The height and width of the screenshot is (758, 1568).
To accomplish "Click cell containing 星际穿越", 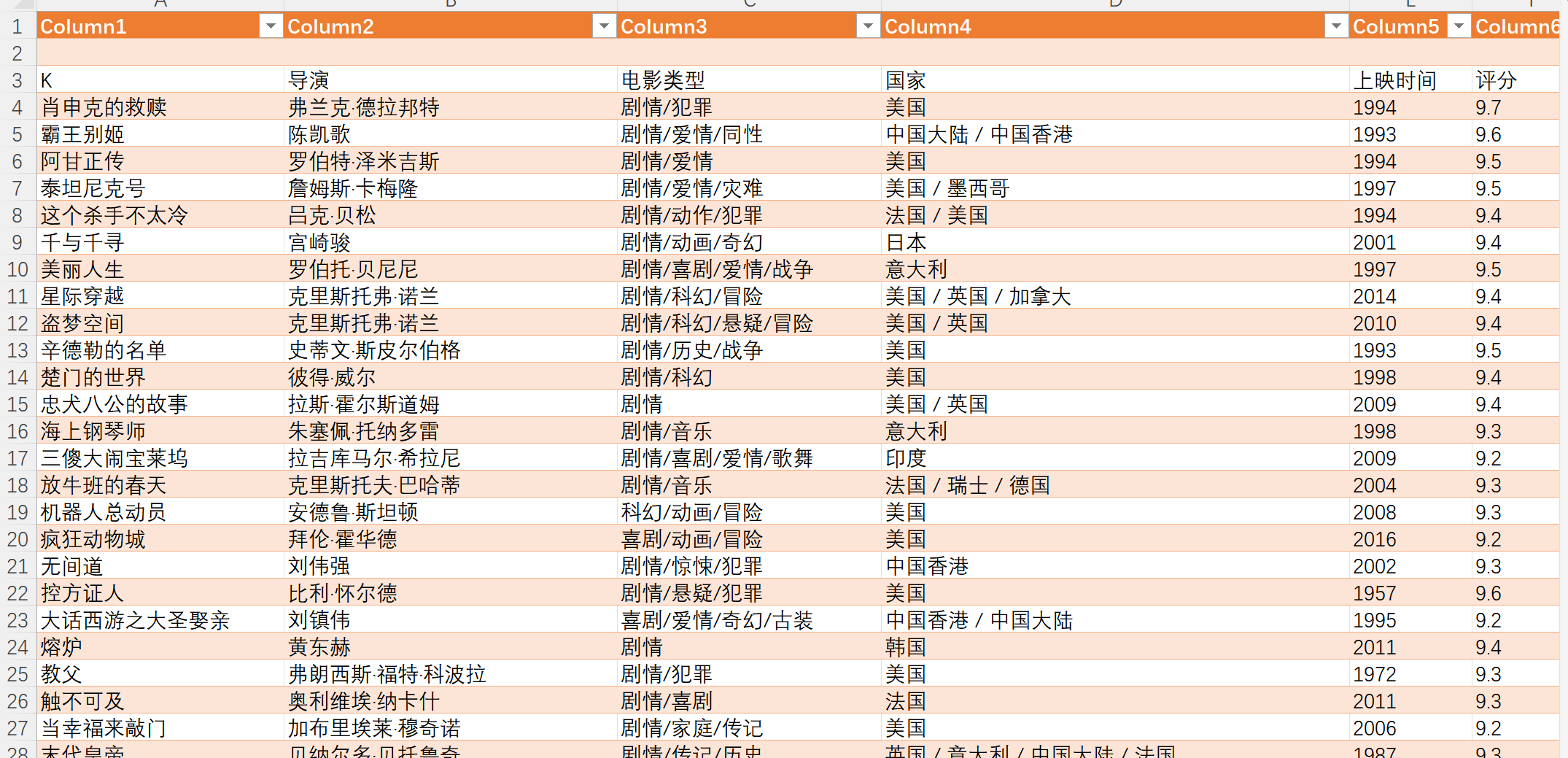I will 160,296.
